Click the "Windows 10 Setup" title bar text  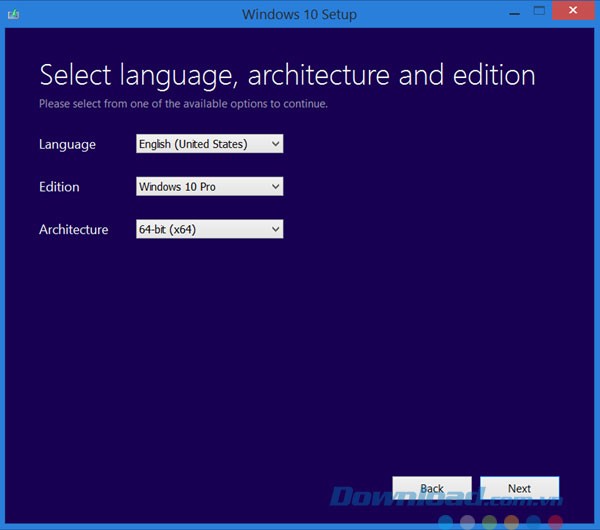pos(299,14)
